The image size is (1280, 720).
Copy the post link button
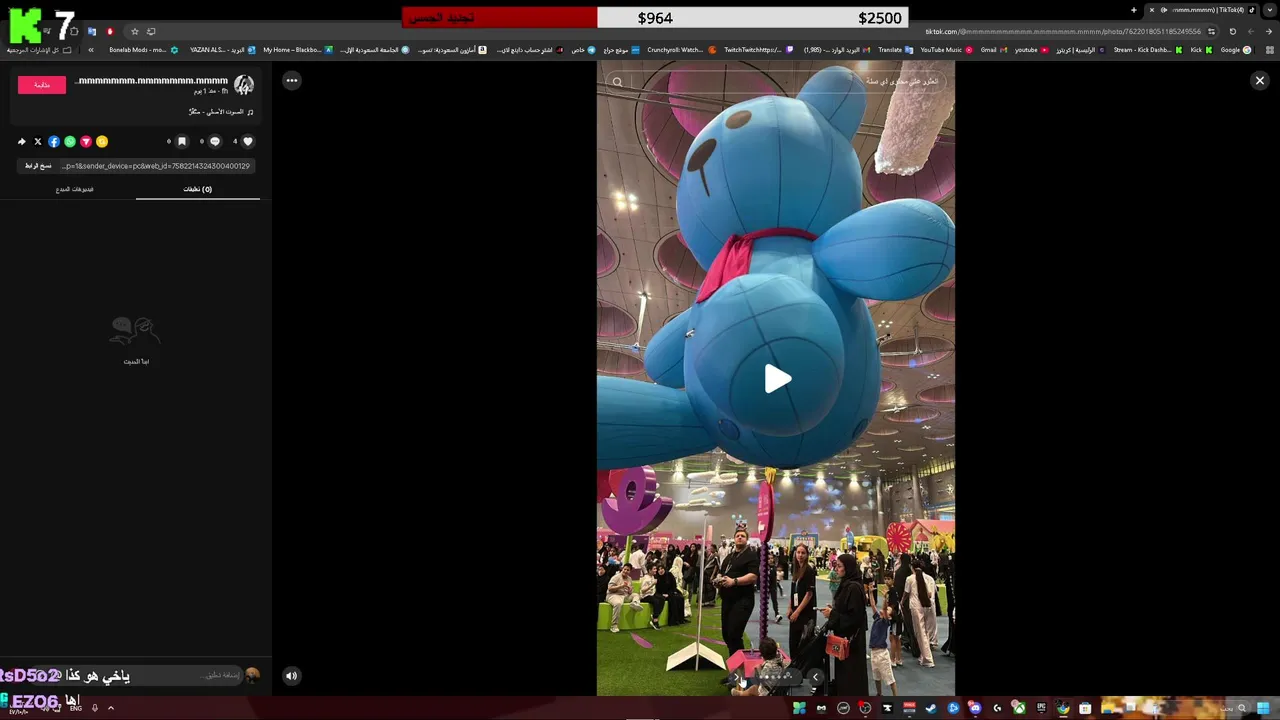tap(38, 166)
